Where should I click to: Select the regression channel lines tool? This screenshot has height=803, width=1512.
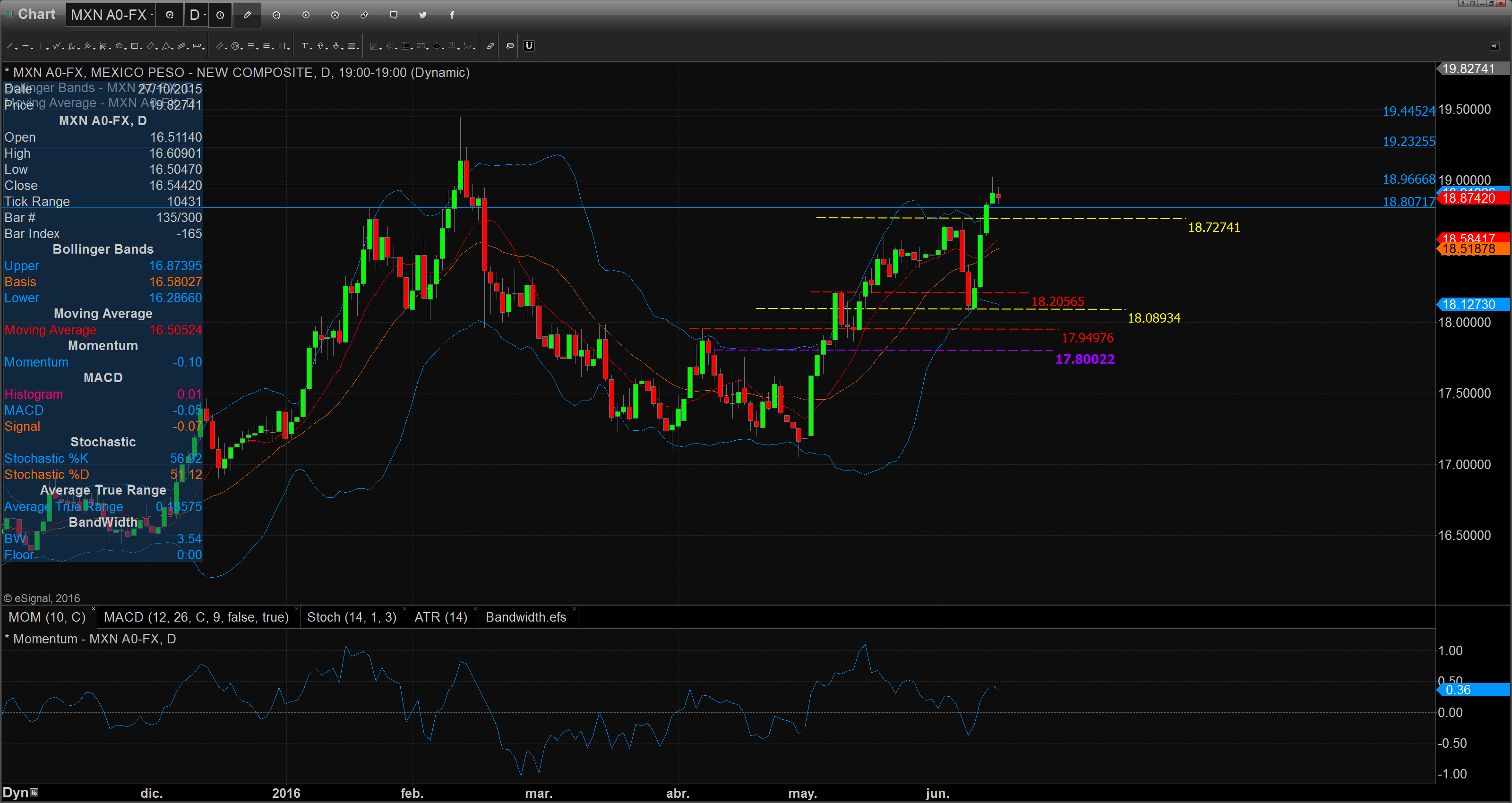click(181, 46)
